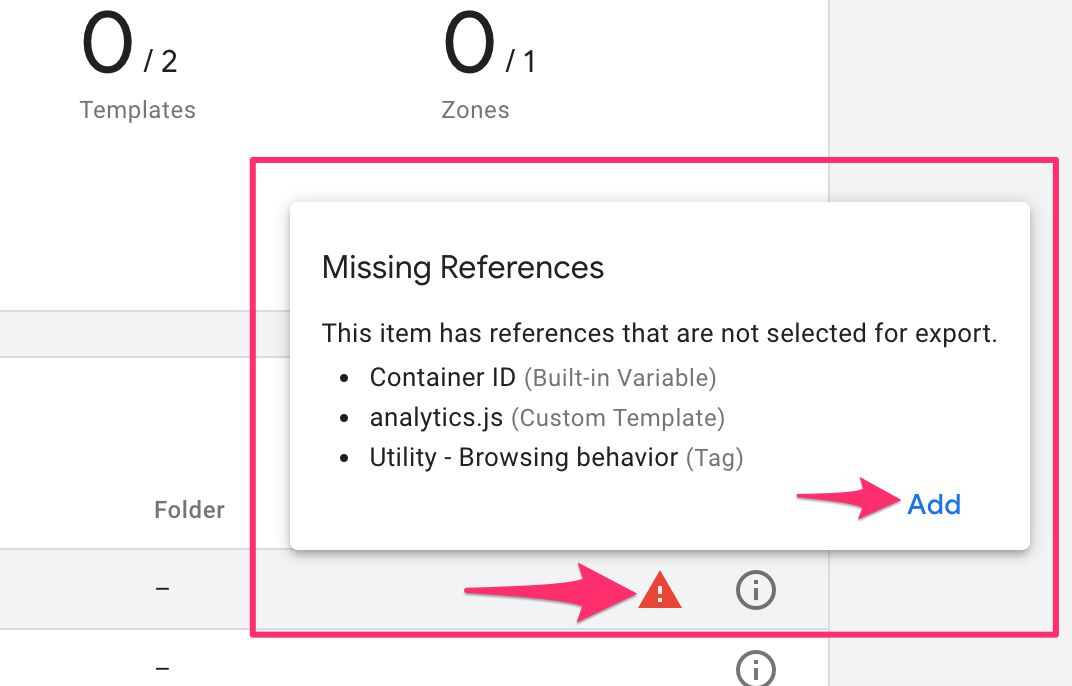Open info icon beside the warning triangle
The width and height of the screenshot is (1072, 686).
tap(755, 590)
